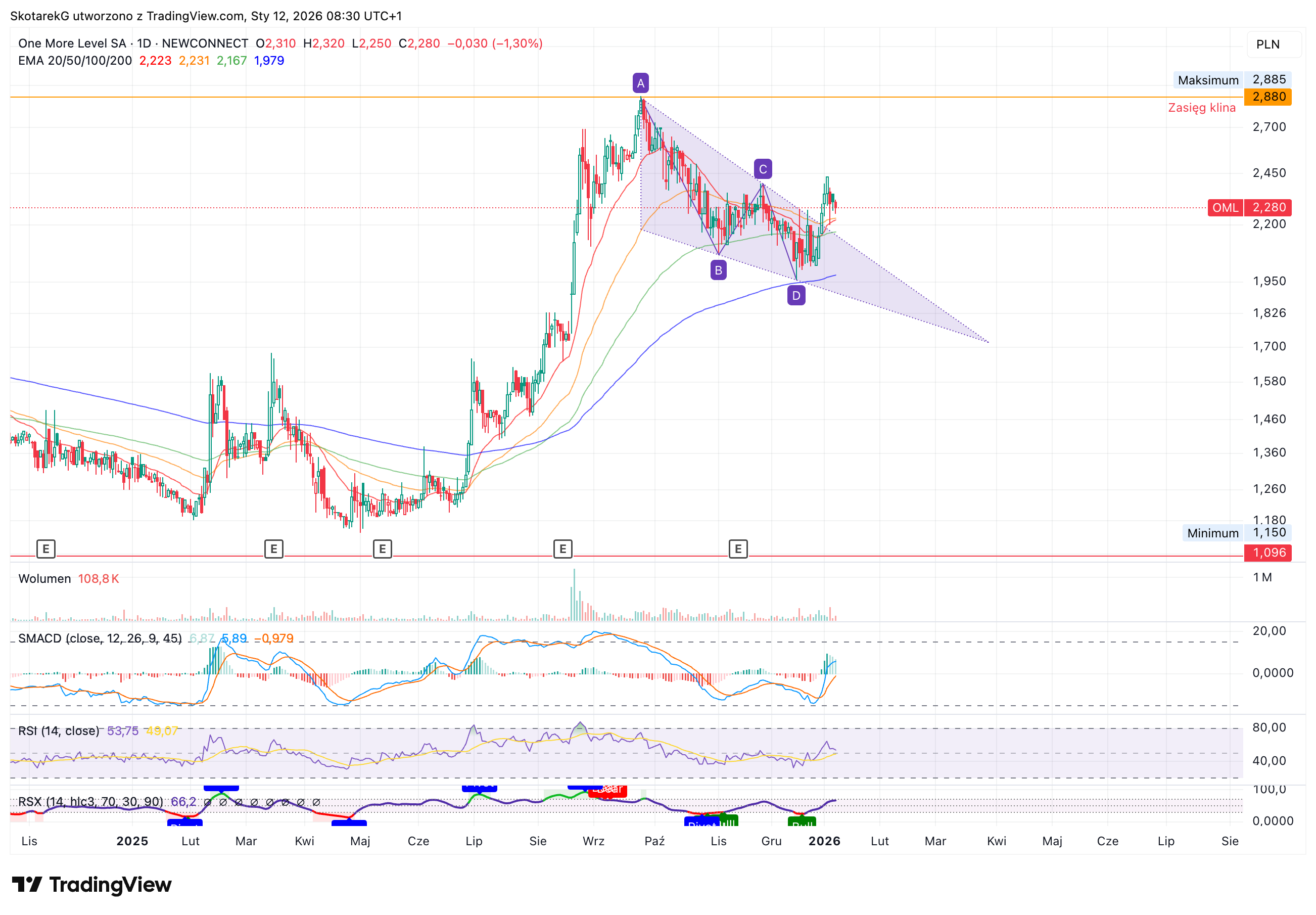Select the wedge point D label
The width and height of the screenshot is (1316, 915).
tap(796, 296)
